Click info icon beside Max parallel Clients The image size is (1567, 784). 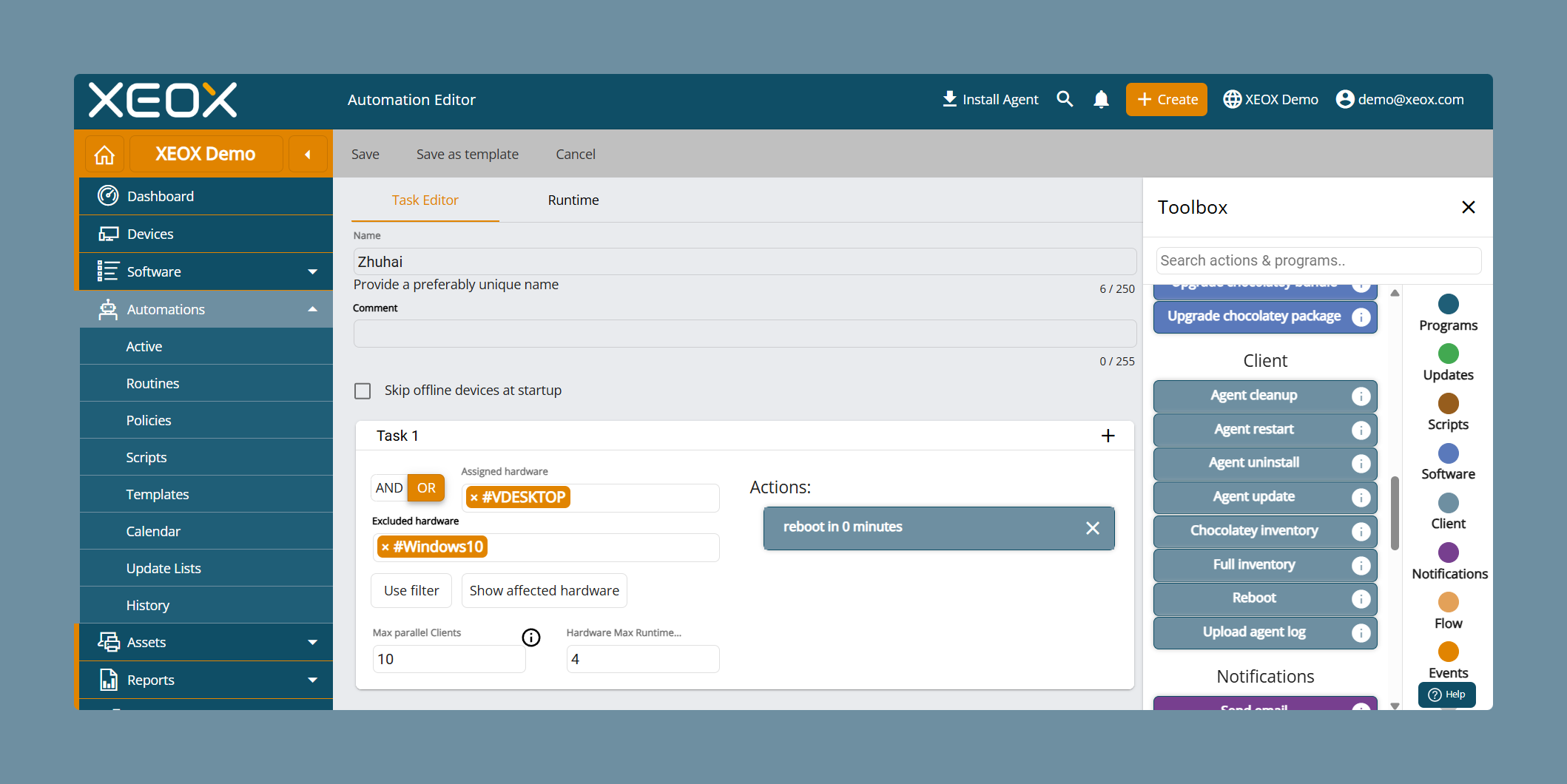tap(531, 638)
